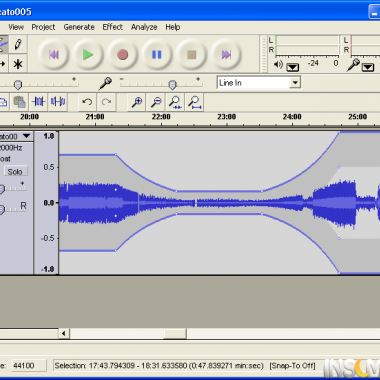
Task: Click the project rate 44100 field
Action: (x=28, y=366)
